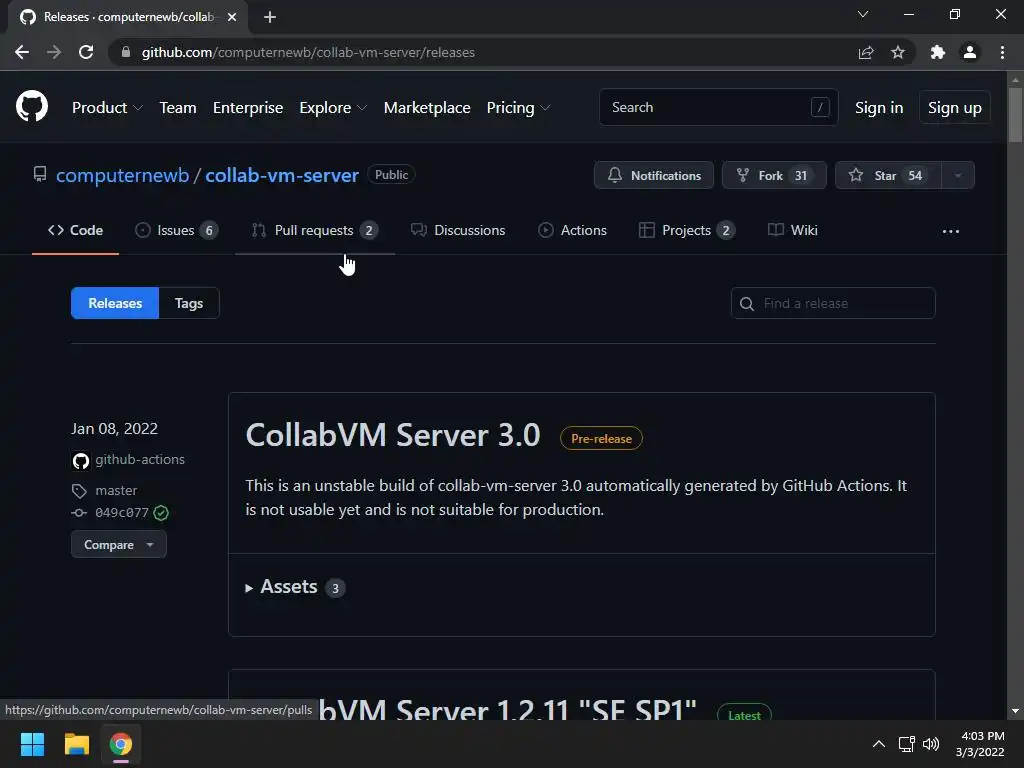This screenshot has height=768, width=1024.
Task: Show hidden tray icons with the chevron
Action: pos(879,744)
